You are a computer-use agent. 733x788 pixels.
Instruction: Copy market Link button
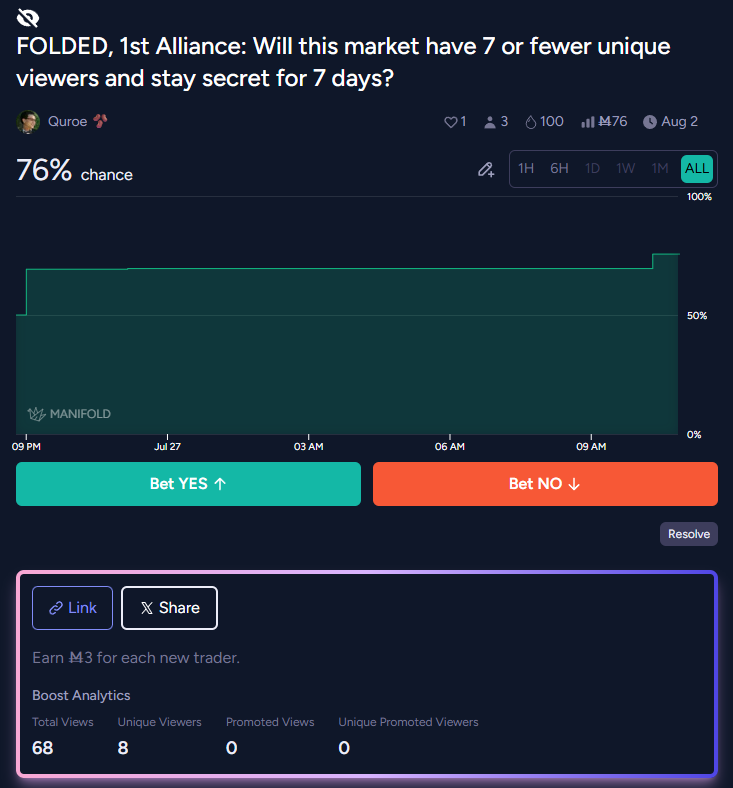[x=72, y=608]
